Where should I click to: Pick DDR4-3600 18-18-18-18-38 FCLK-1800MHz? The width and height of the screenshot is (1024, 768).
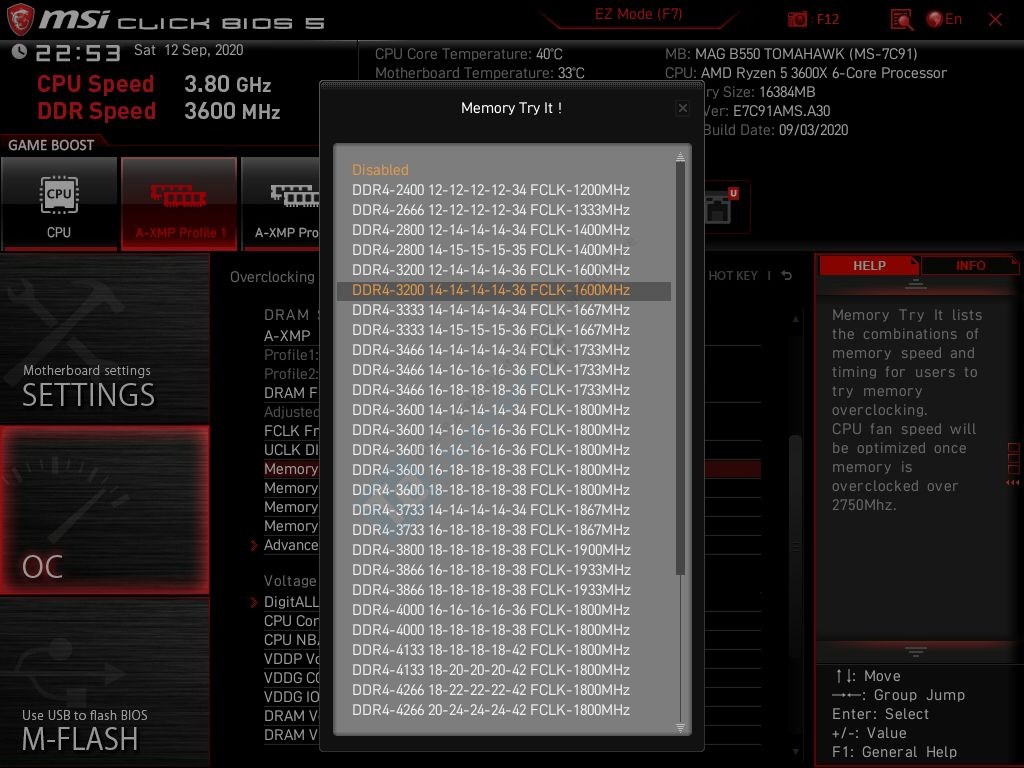click(504, 490)
